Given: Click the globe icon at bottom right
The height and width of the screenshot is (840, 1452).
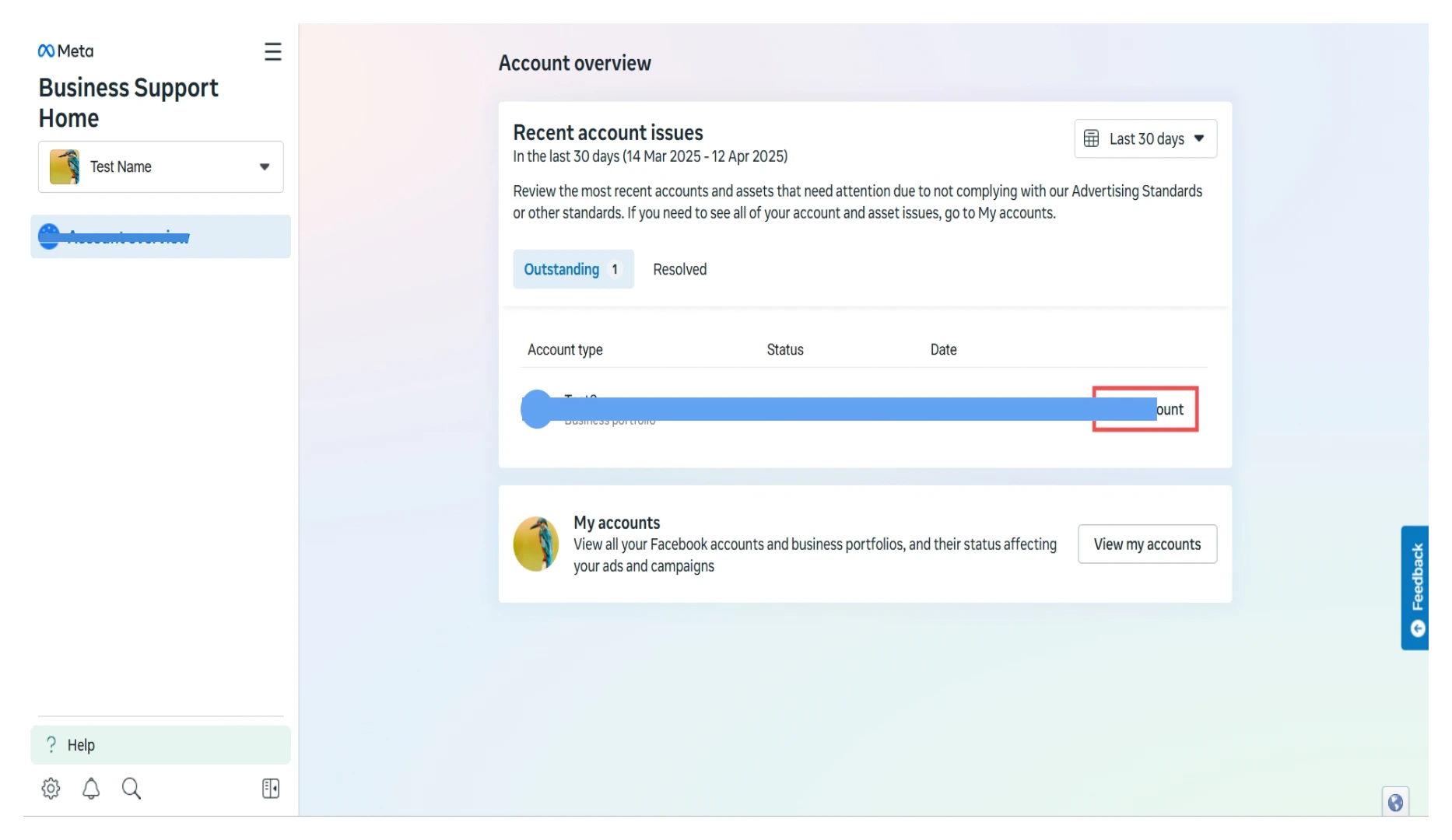Looking at the screenshot, I should [x=1395, y=802].
